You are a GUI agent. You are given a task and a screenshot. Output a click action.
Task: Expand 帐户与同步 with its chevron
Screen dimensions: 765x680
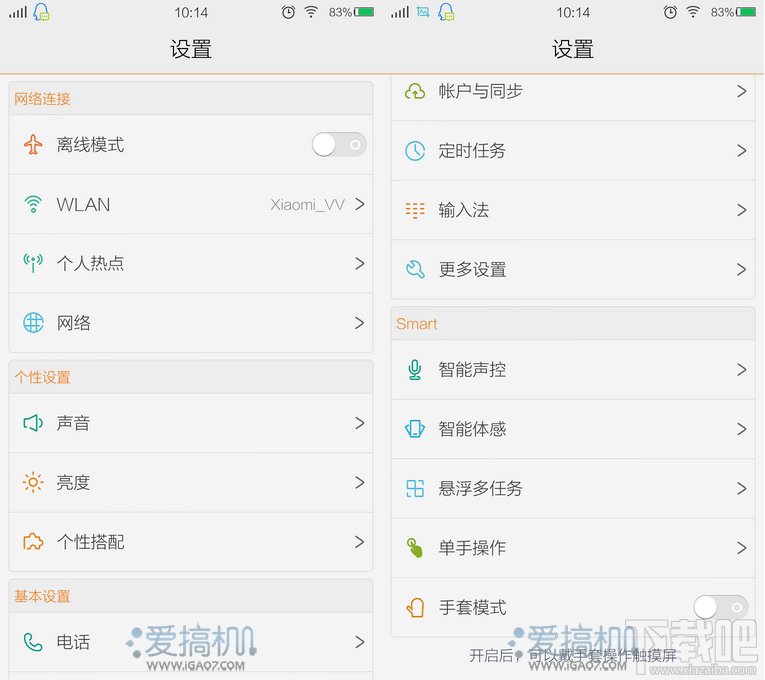(742, 91)
